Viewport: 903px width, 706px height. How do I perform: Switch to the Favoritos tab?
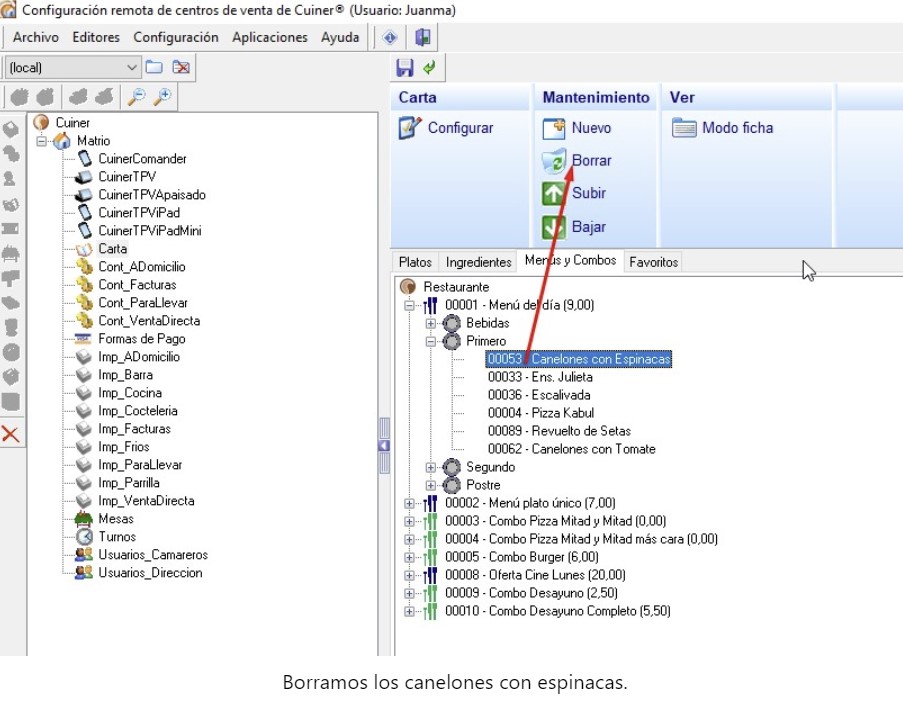654,263
